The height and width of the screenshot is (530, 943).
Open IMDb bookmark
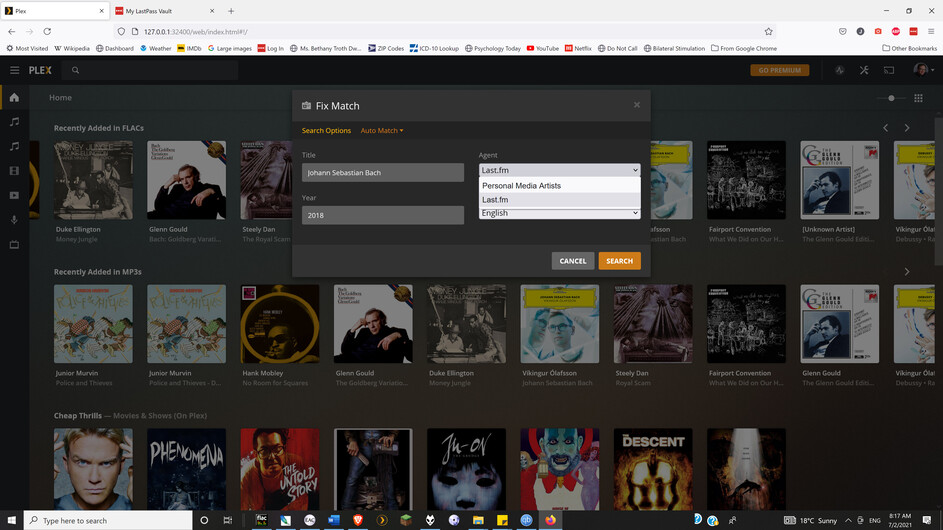[x=189, y=48]
